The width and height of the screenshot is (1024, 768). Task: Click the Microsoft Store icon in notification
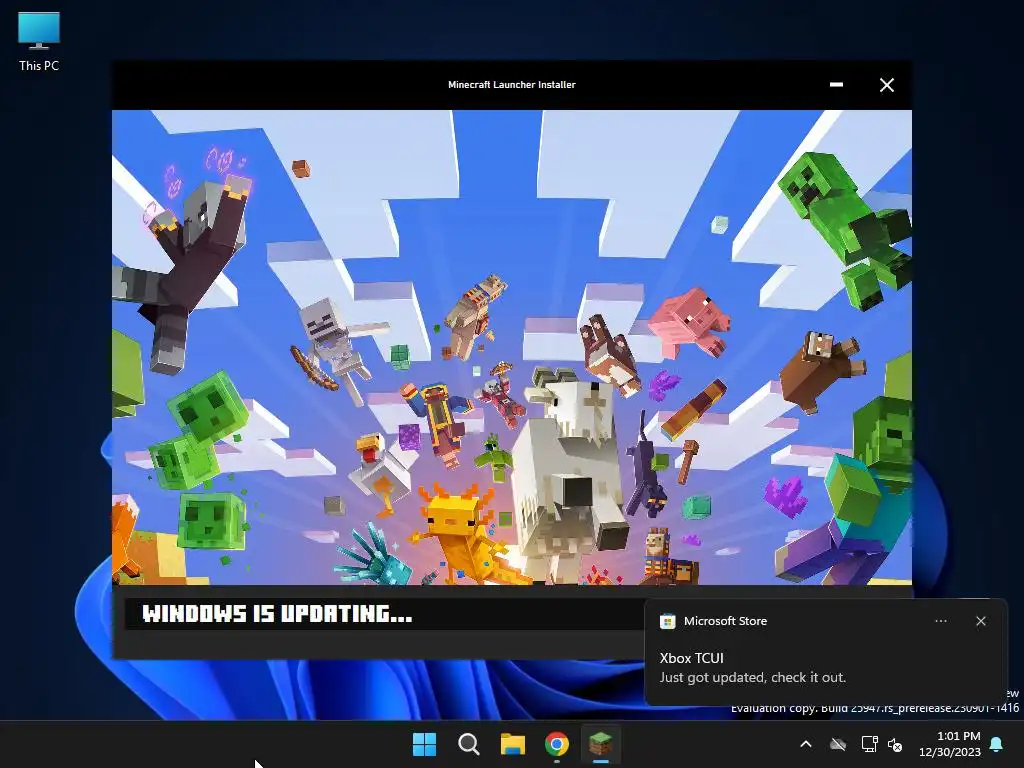coord(667,621)
